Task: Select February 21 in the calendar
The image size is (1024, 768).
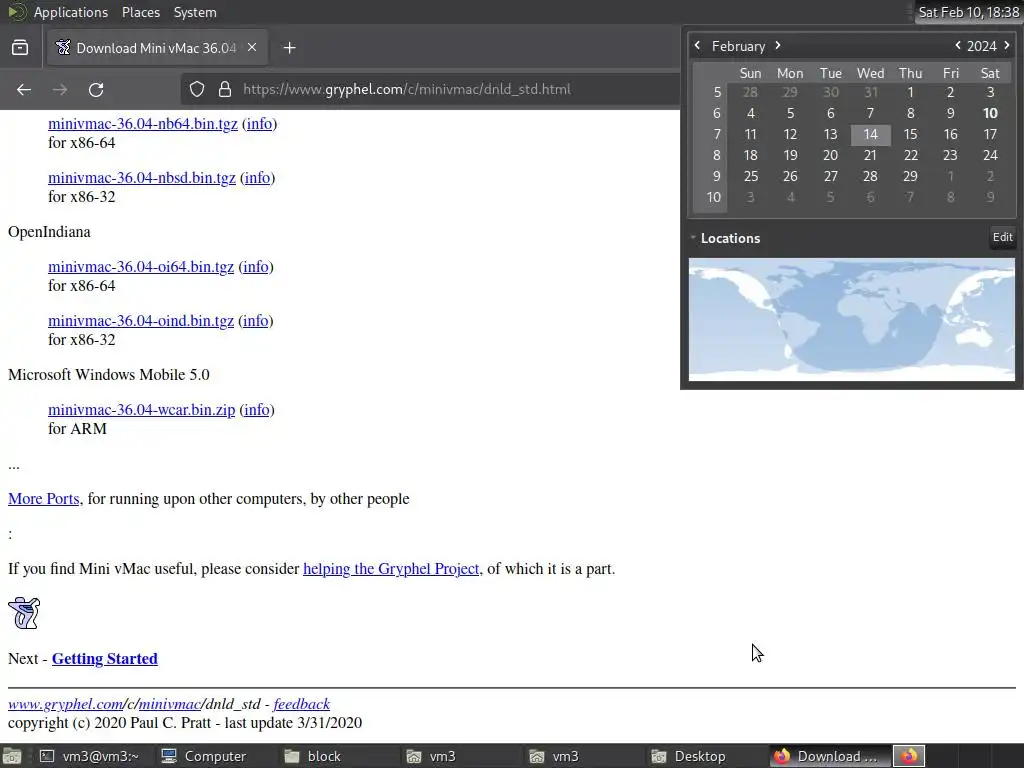Action: coord(871,155)
